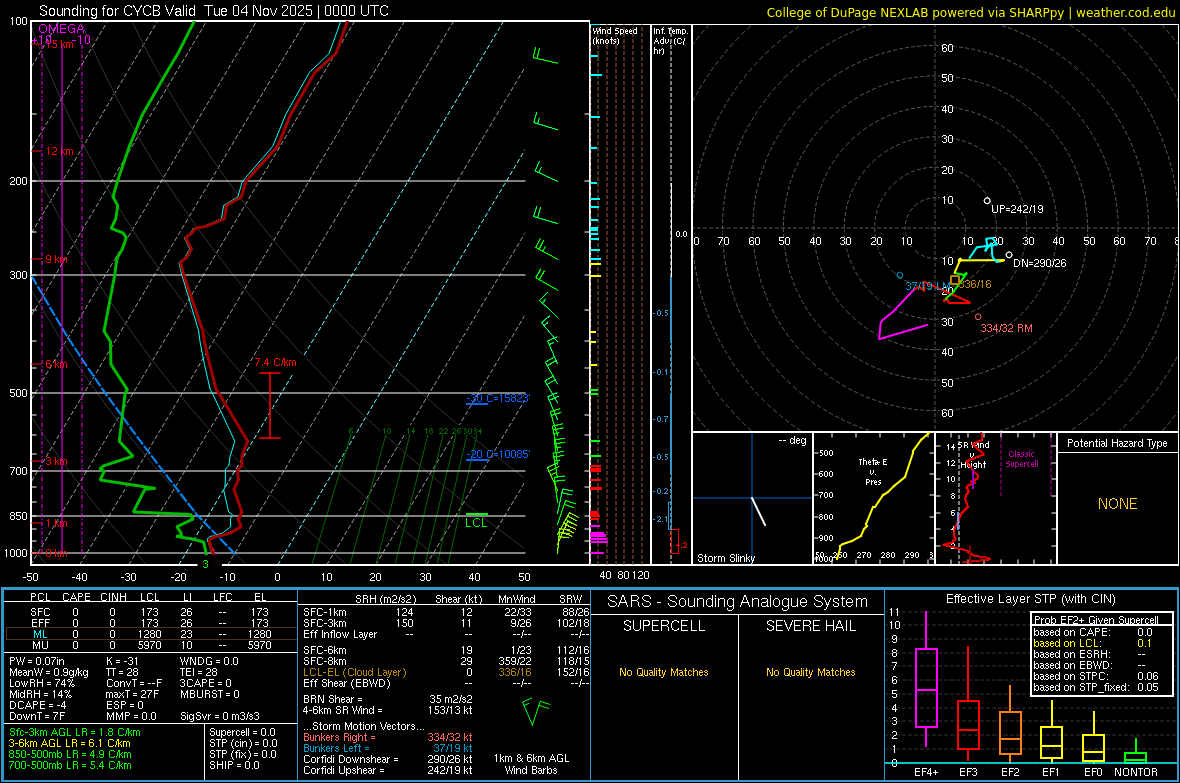Click the Wind Speed (knots) header
This screenshot has height=783, width=1180.
[614, 35]
